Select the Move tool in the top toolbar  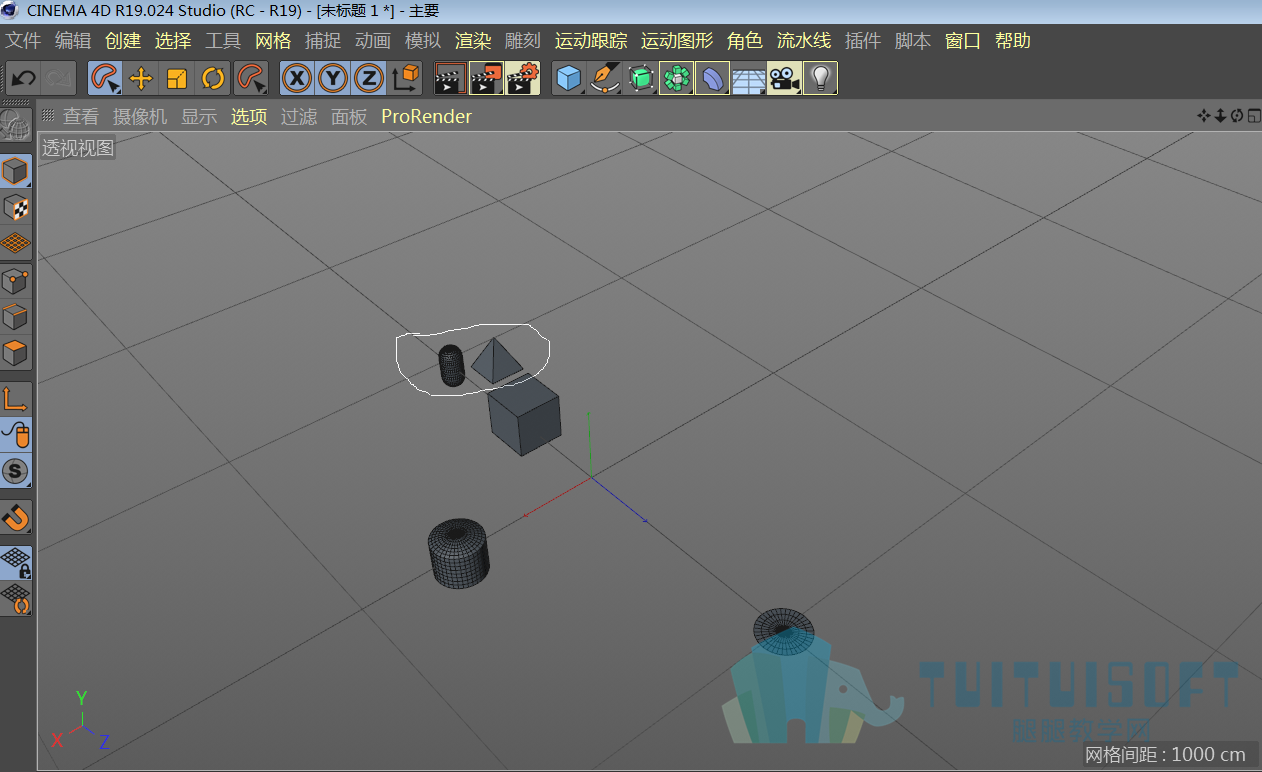coord(141,78)
